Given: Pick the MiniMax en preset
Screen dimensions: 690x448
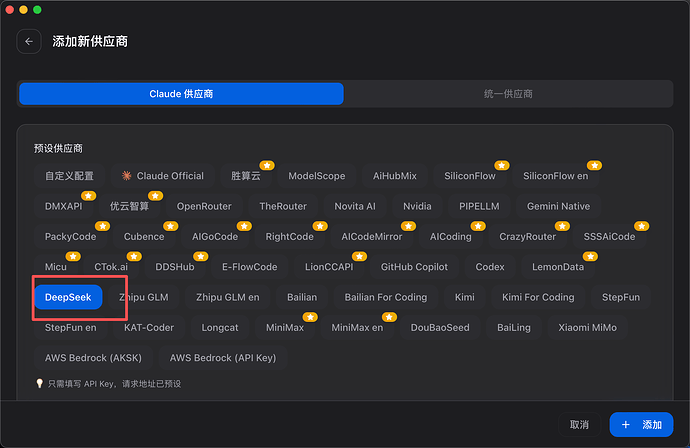Looking at the screenshot, I should tap(357, 328).
